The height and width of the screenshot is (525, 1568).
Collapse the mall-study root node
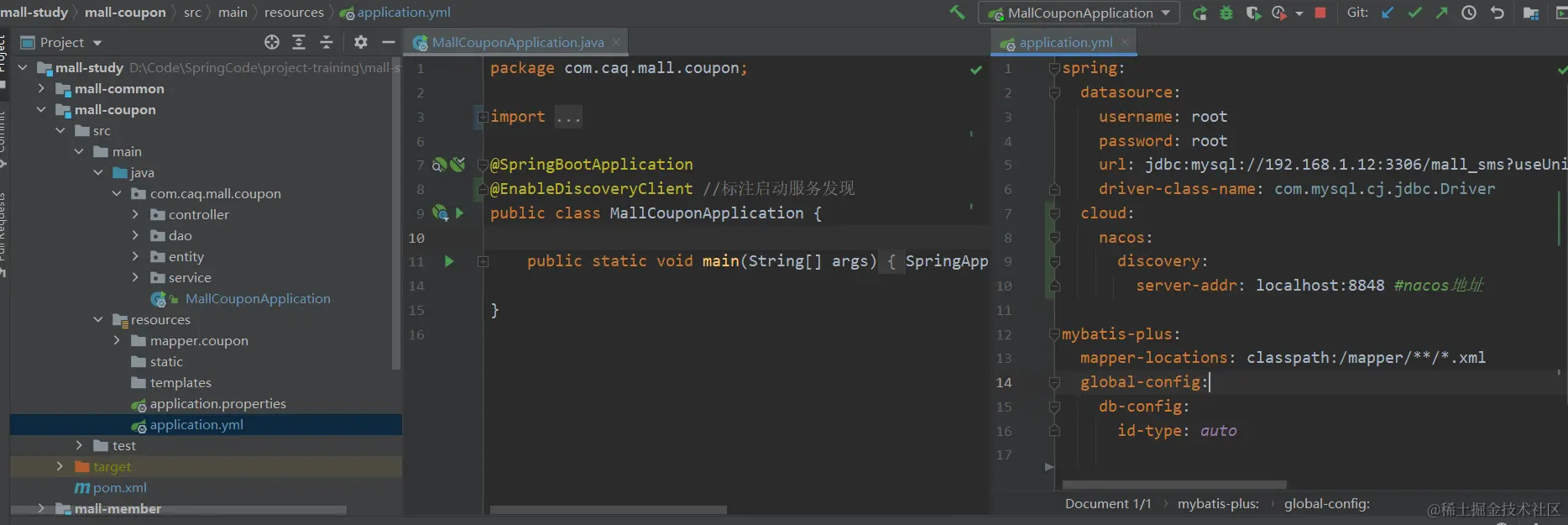coord(23,67)
